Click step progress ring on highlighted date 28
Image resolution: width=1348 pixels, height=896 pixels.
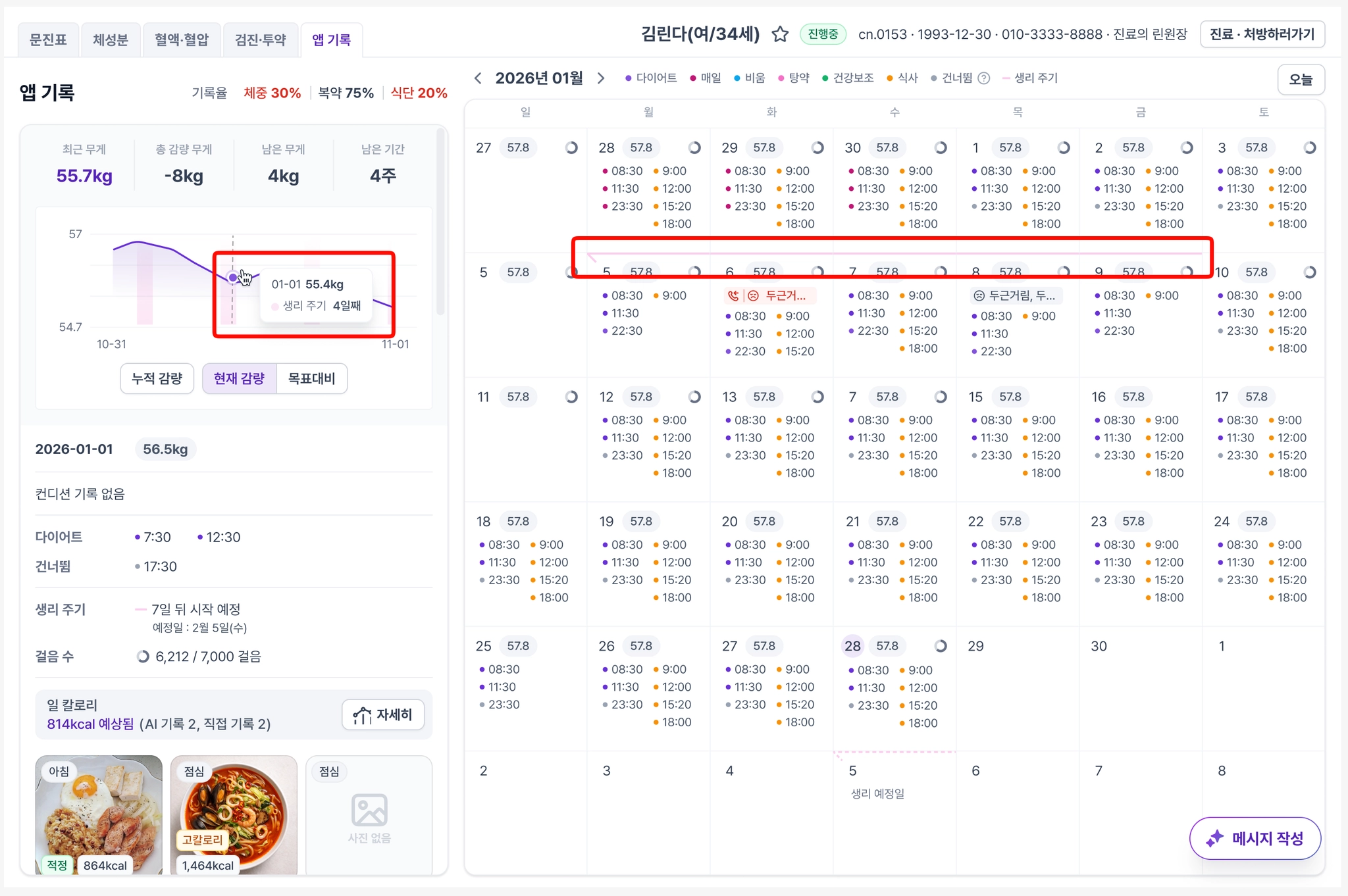tap(941, 646)
